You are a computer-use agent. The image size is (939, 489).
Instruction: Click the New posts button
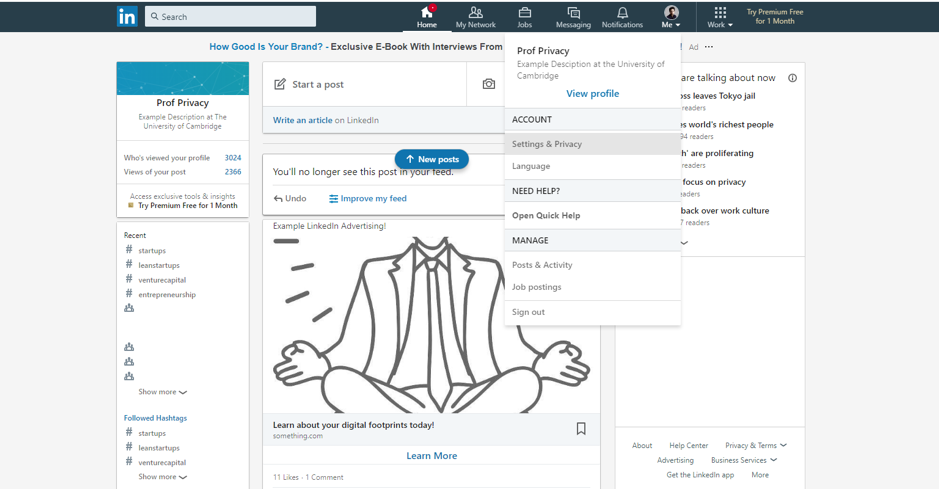(x=432, y=159)
